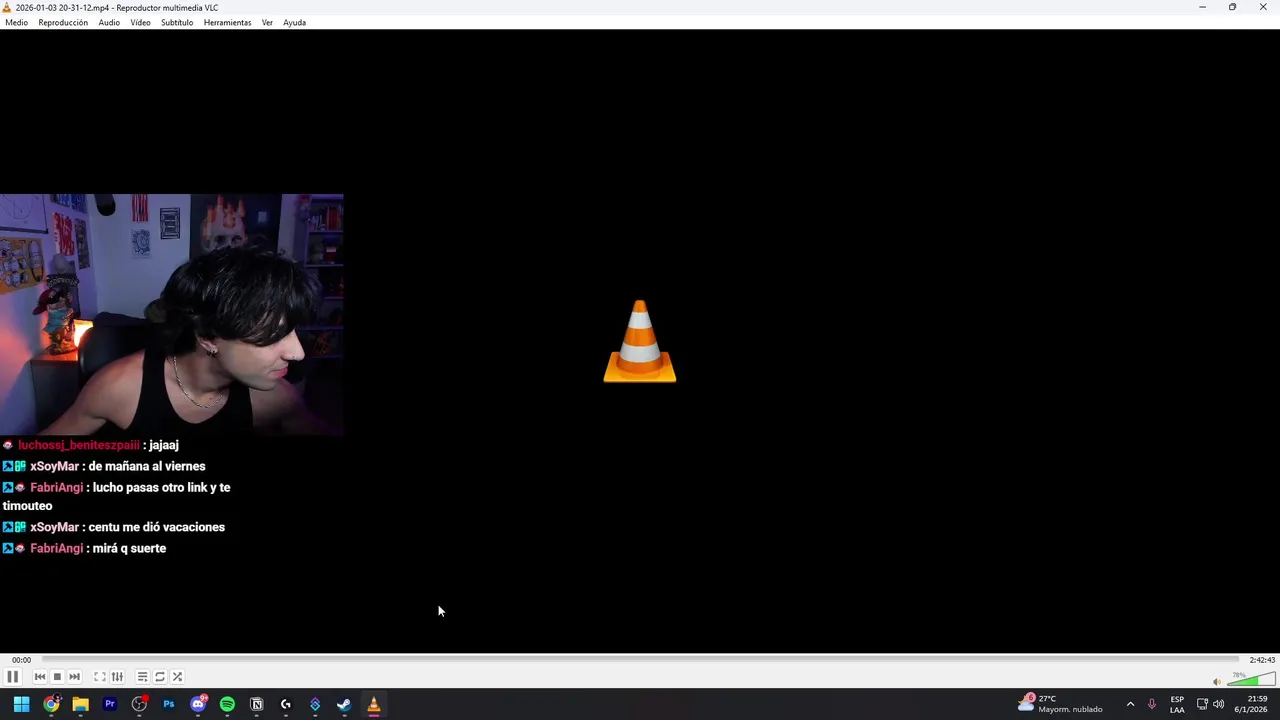Pause the video with the pause button
The image size is (1280, 720).
tap(12, 677)
